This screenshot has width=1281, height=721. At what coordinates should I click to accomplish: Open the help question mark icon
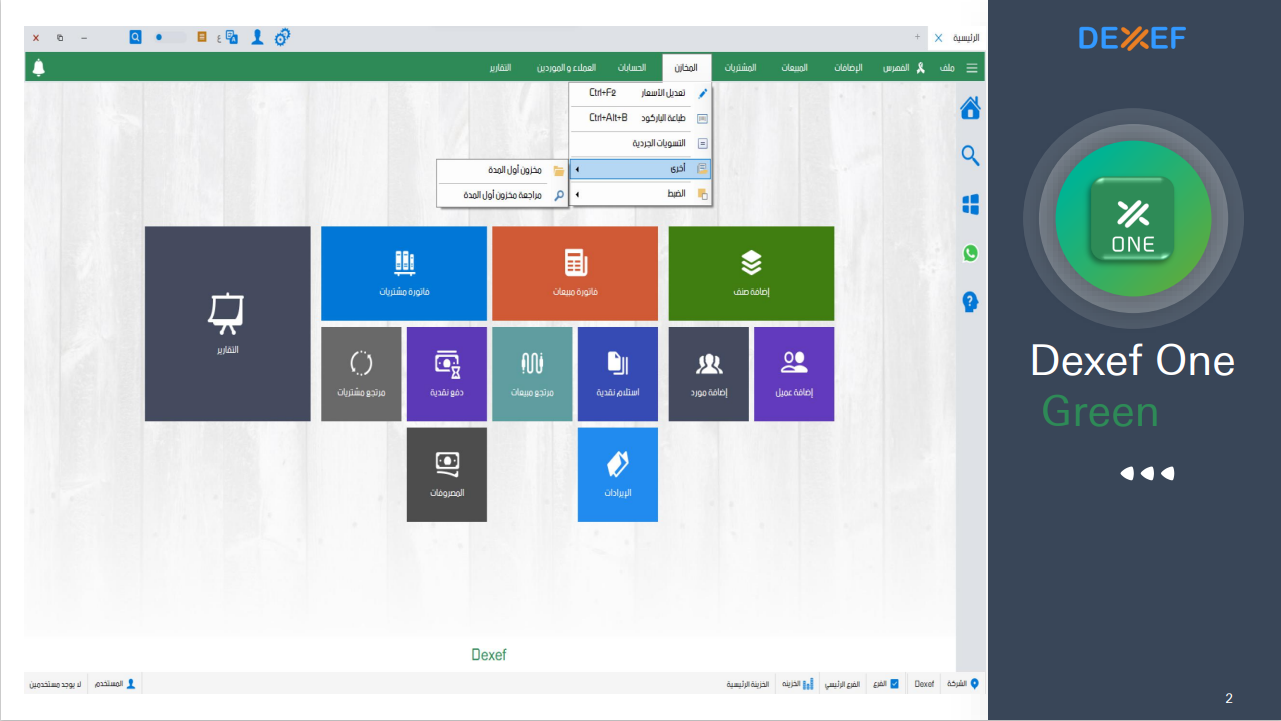[x=970, y=301]
